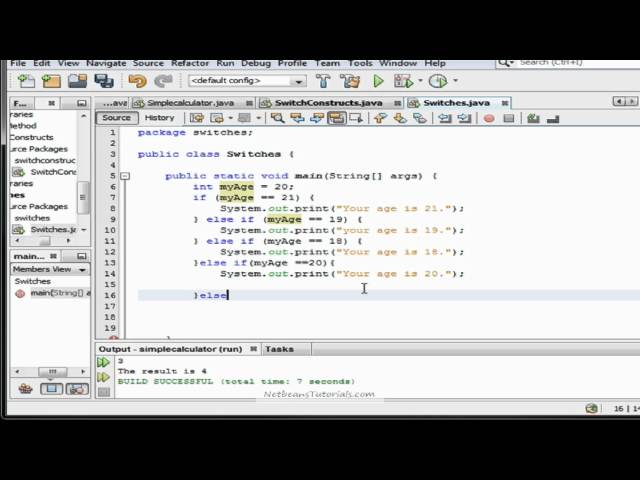The height and width of the screenshot is (480, 640).
Task: Open the search field magnifier dropdown
Action: 505,63
